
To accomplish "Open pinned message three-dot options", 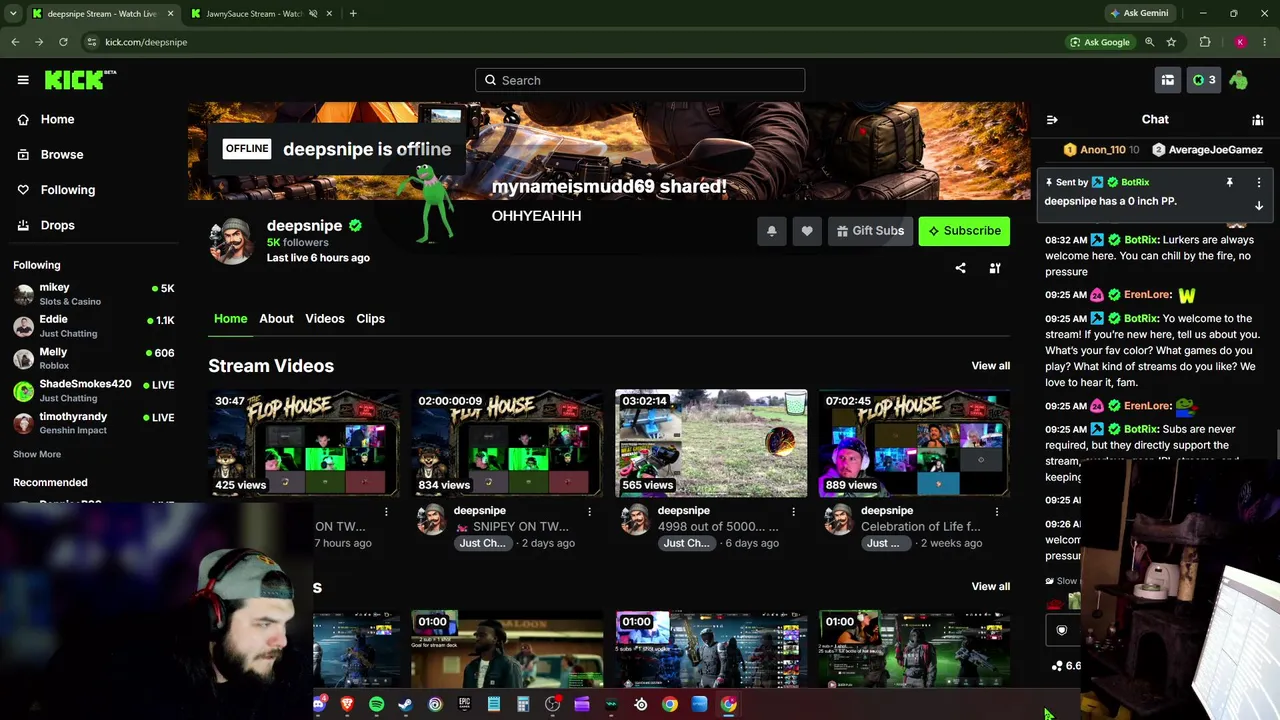I will (x=1259, y=182).
